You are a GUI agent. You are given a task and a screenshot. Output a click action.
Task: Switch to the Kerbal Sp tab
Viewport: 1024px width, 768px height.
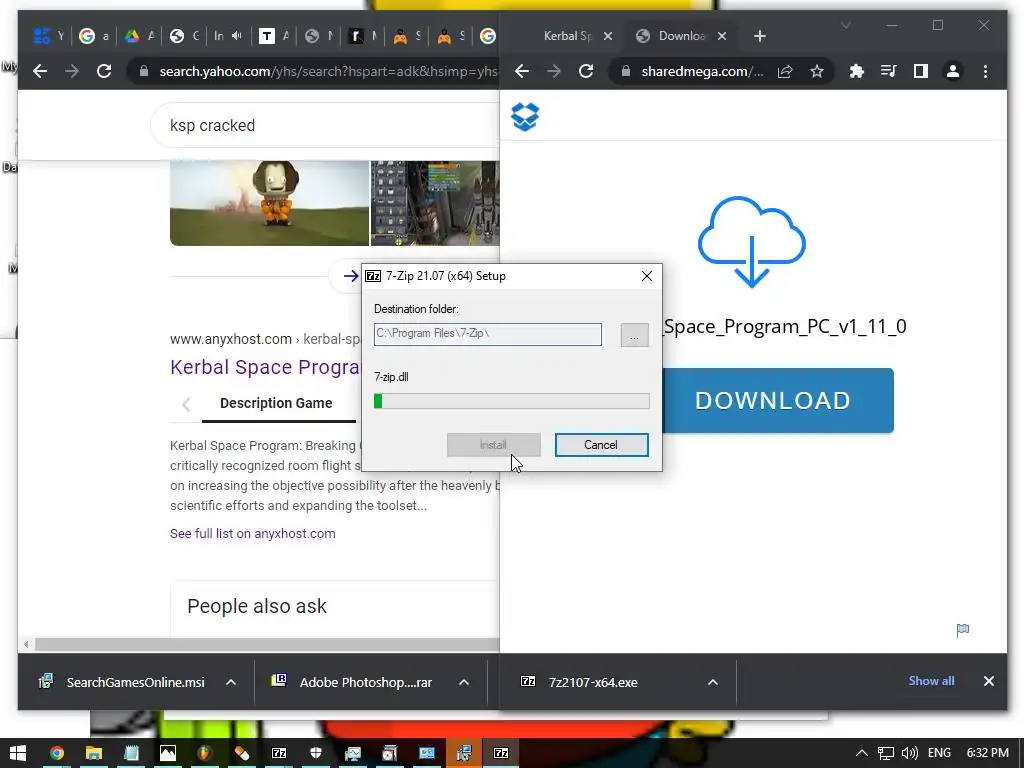[x=566, y=36]
